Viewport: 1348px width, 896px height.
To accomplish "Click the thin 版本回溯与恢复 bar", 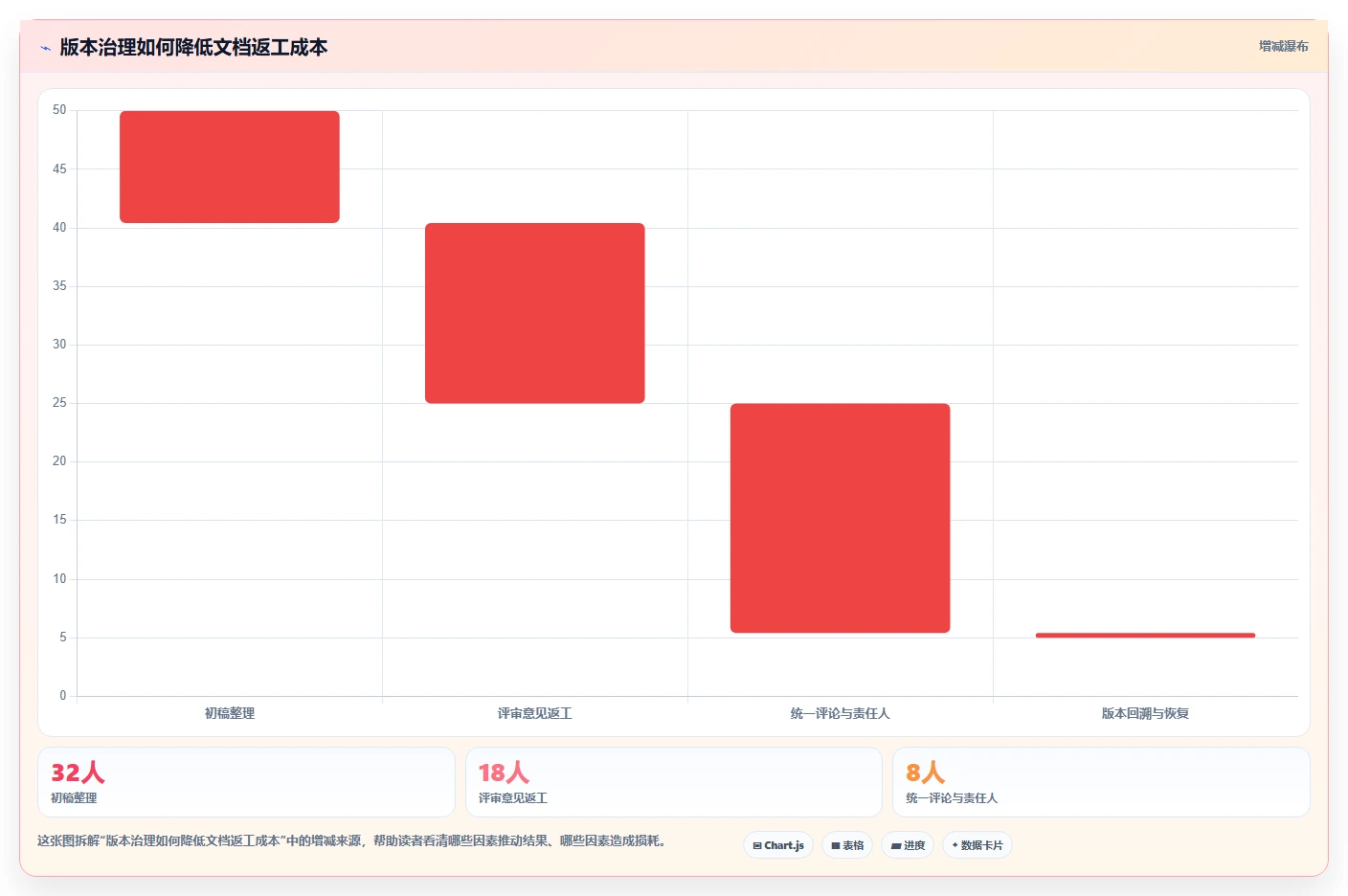I will click(x=1145, y=635).
